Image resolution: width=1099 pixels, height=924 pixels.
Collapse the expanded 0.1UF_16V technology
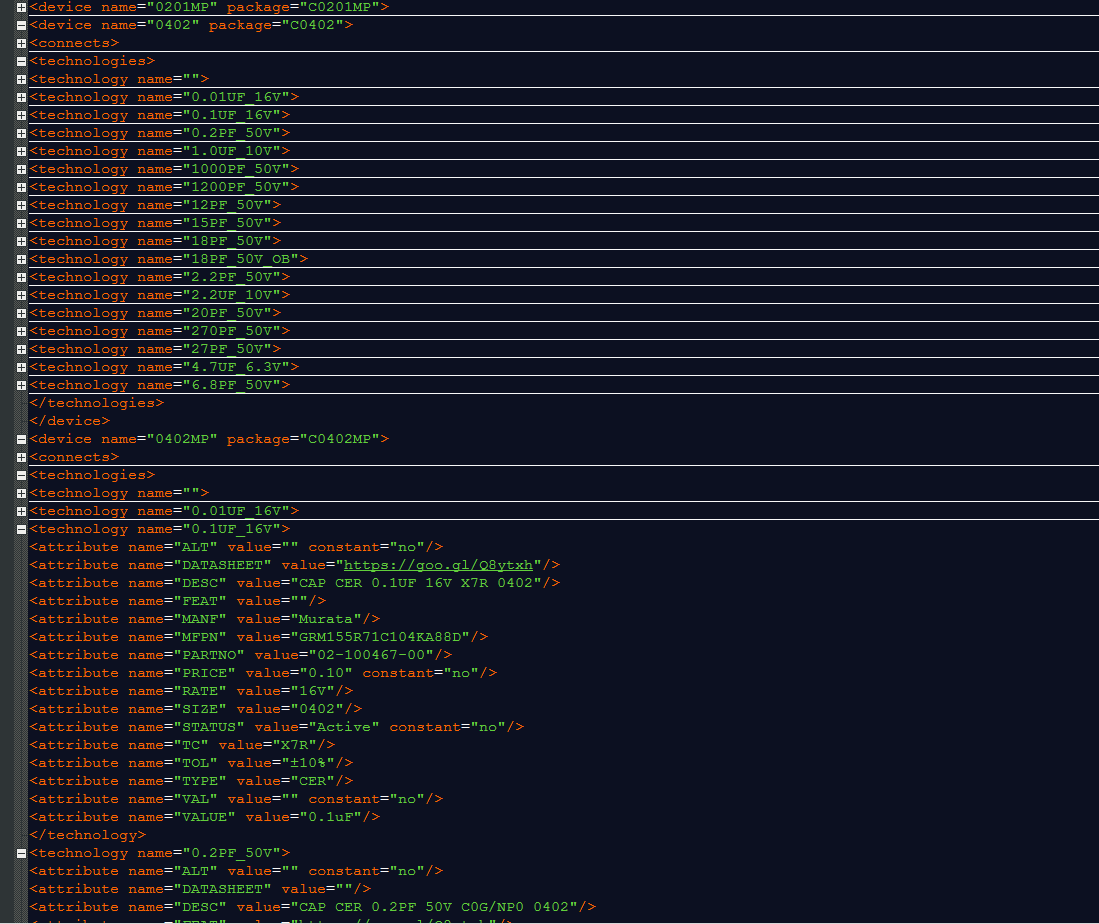pyautogui.click(x=21, y=528)
